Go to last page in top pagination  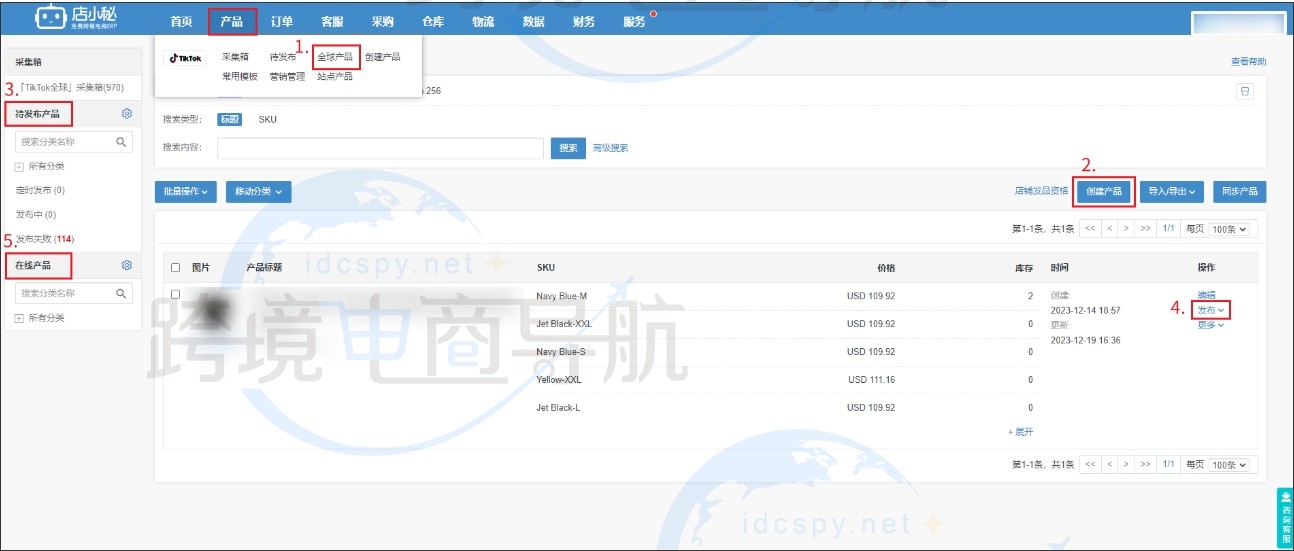click(x=1145, y=229)
